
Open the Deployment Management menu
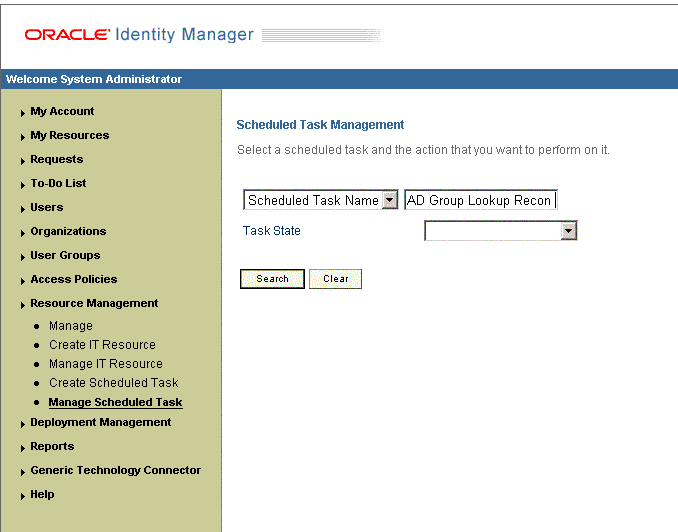[100, 423]
